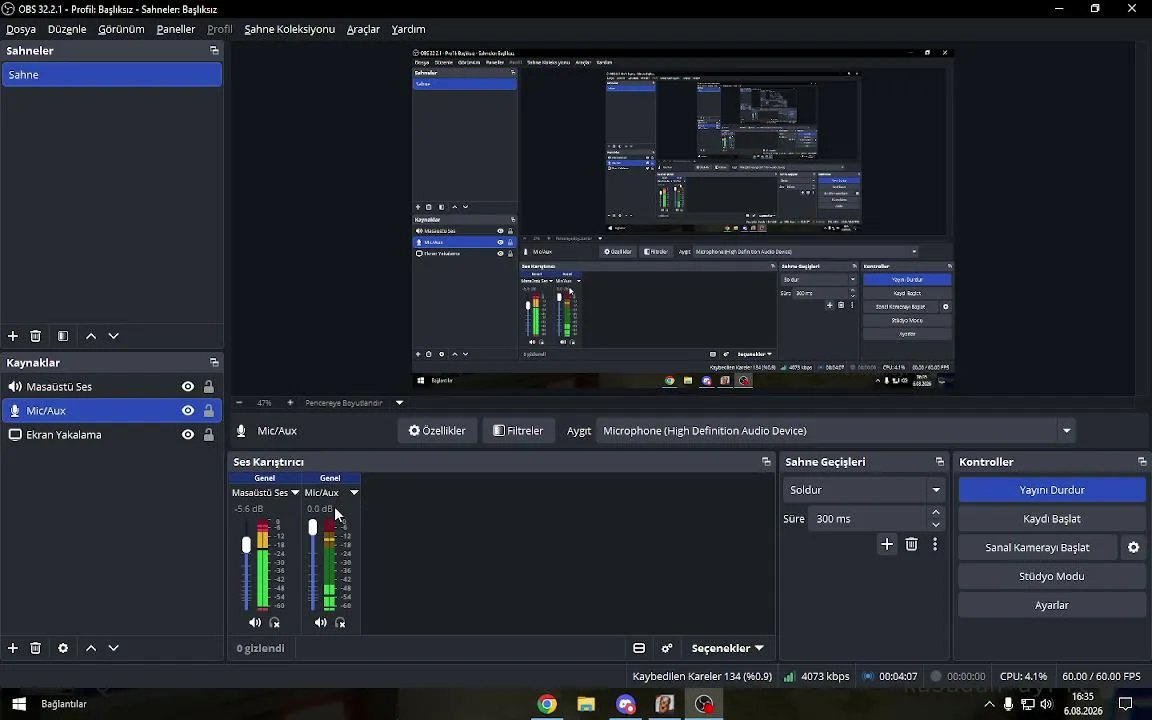Add a new scene with plus icon
This screenshot has height=720, width=1152.
[x=12, y=336]
